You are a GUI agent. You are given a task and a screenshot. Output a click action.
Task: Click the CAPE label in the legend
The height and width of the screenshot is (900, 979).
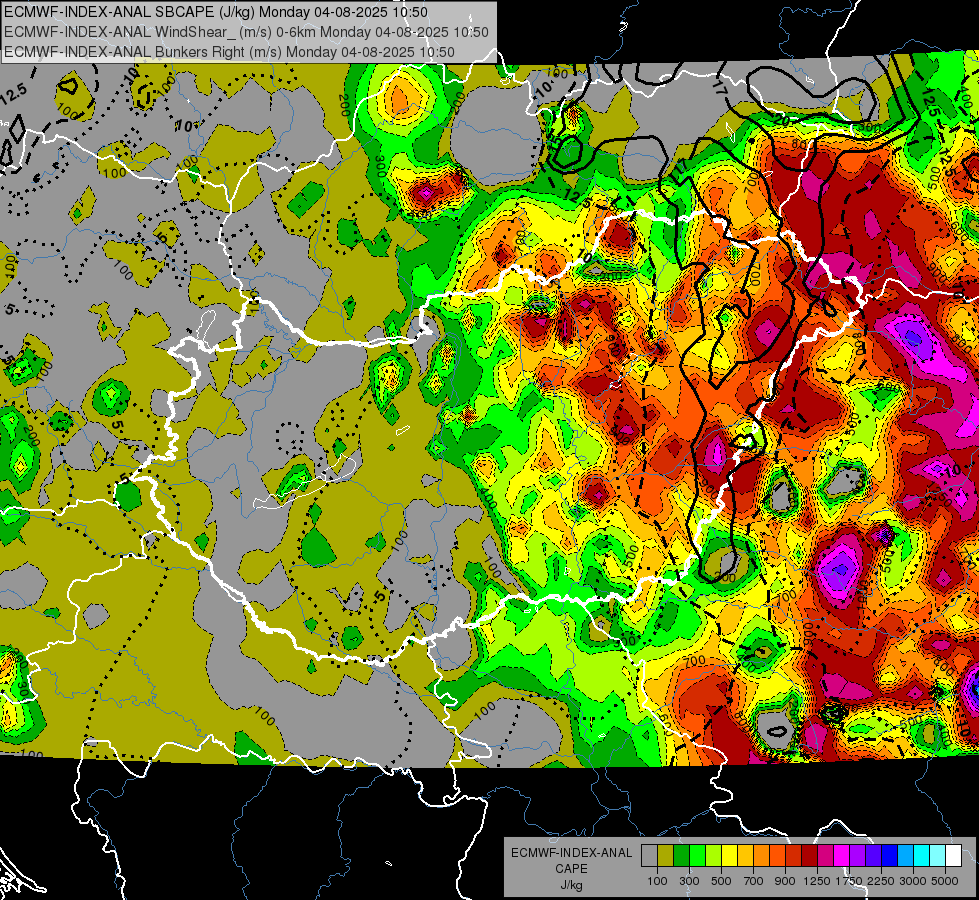571,868
